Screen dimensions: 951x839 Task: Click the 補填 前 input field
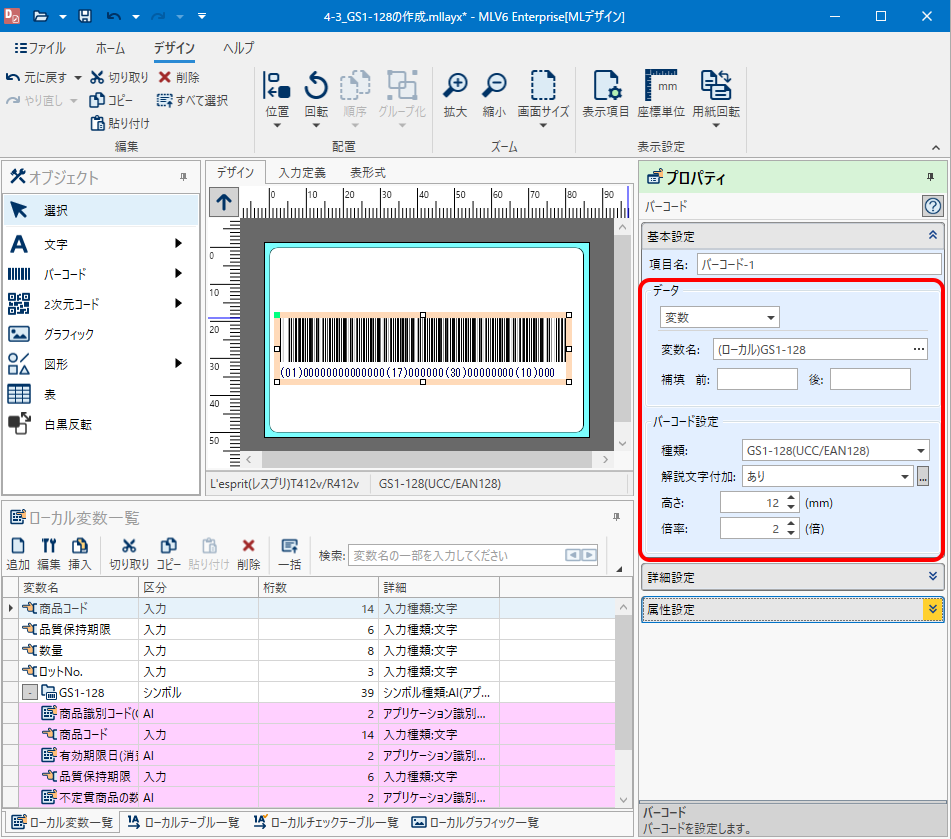757,379
